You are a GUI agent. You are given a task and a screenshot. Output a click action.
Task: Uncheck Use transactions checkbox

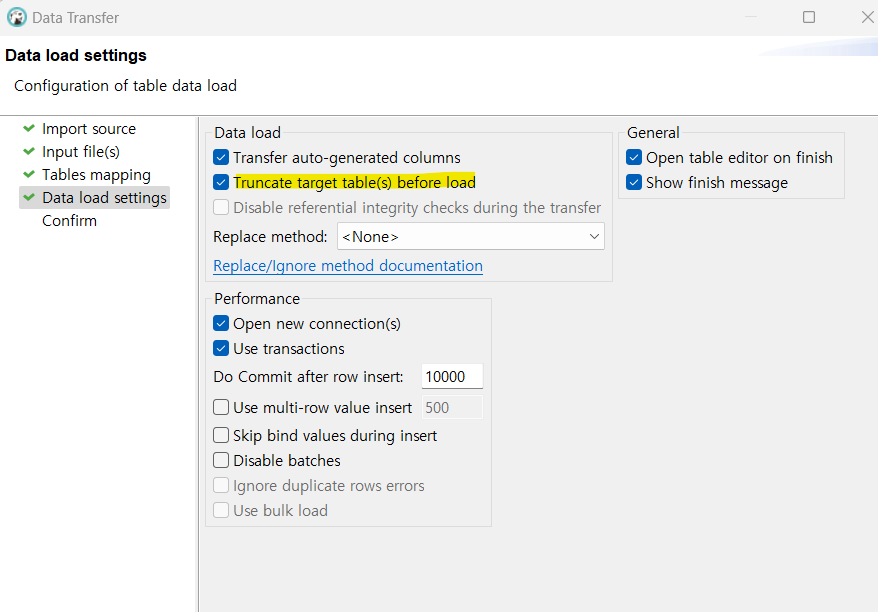tap(222, 349)
